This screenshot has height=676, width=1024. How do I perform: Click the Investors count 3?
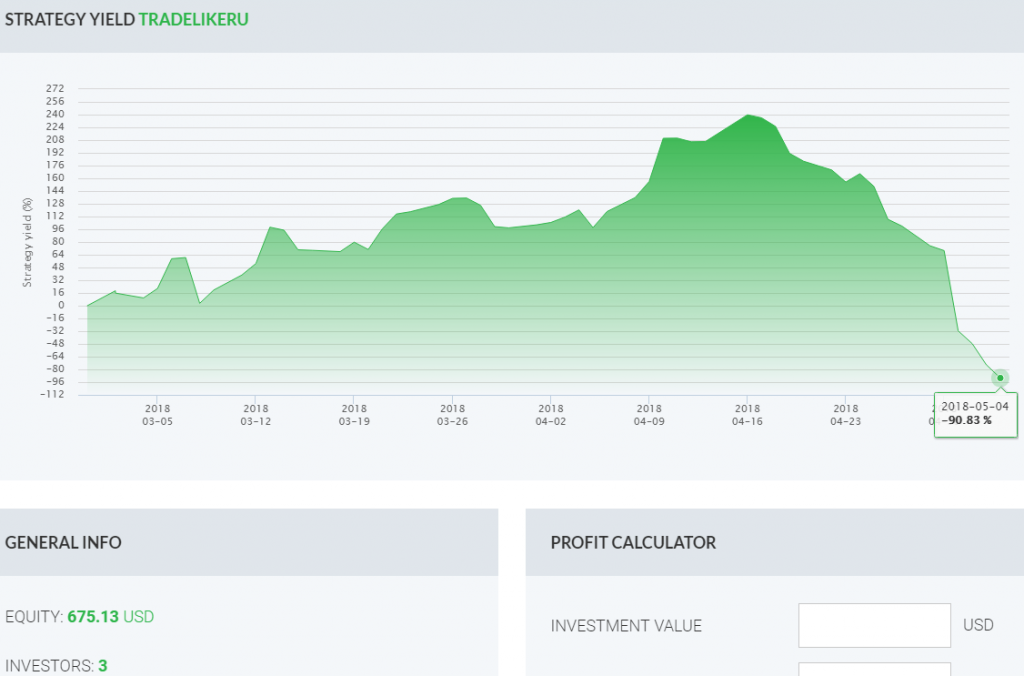click(103, 666)
